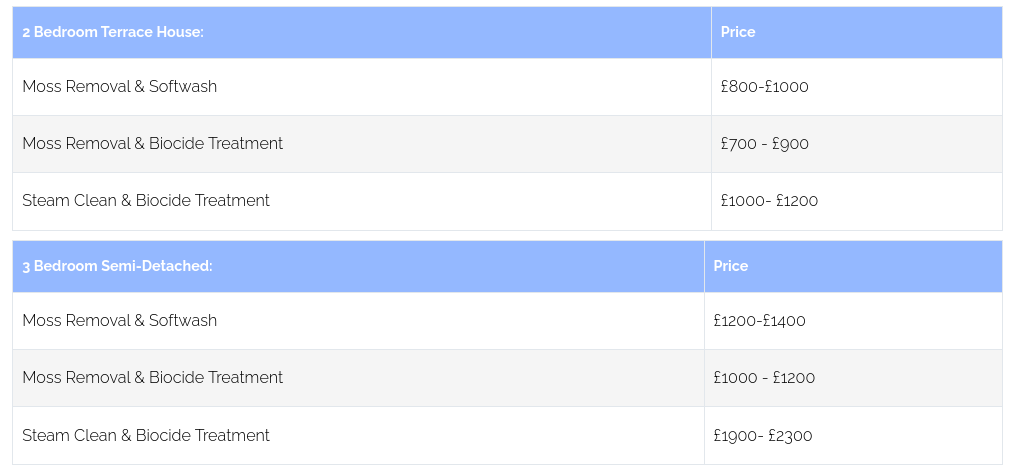Select the £1200-£1400 price cell
1015x472 pixels.
tap(759, 321)
